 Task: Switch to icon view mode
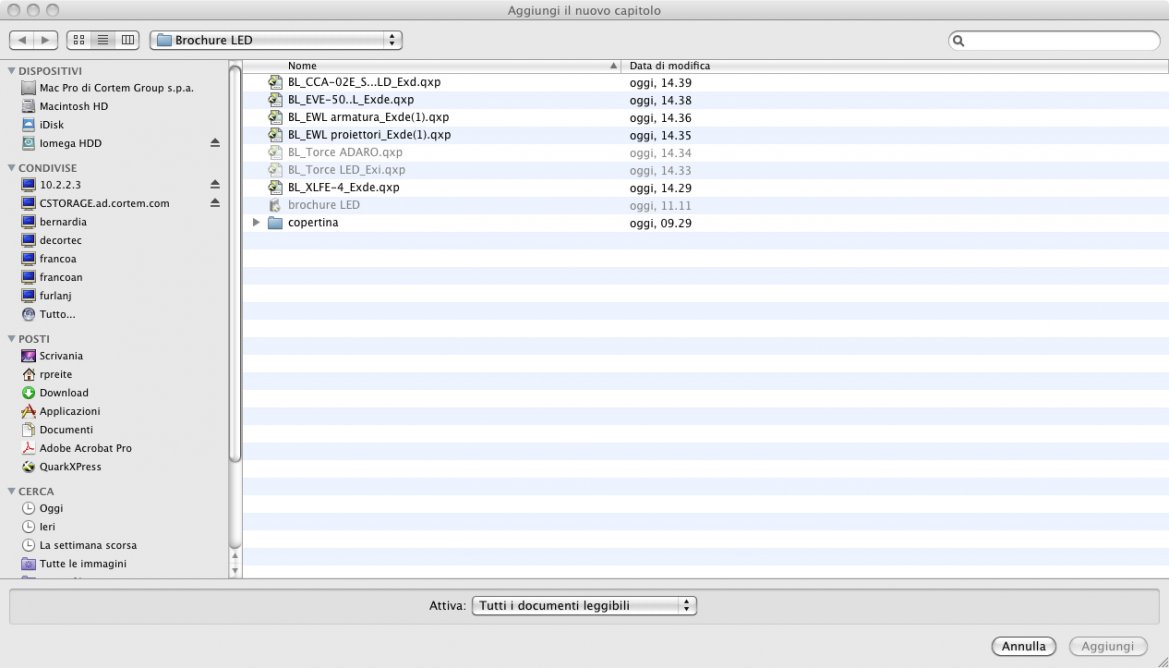click(78, 40)
